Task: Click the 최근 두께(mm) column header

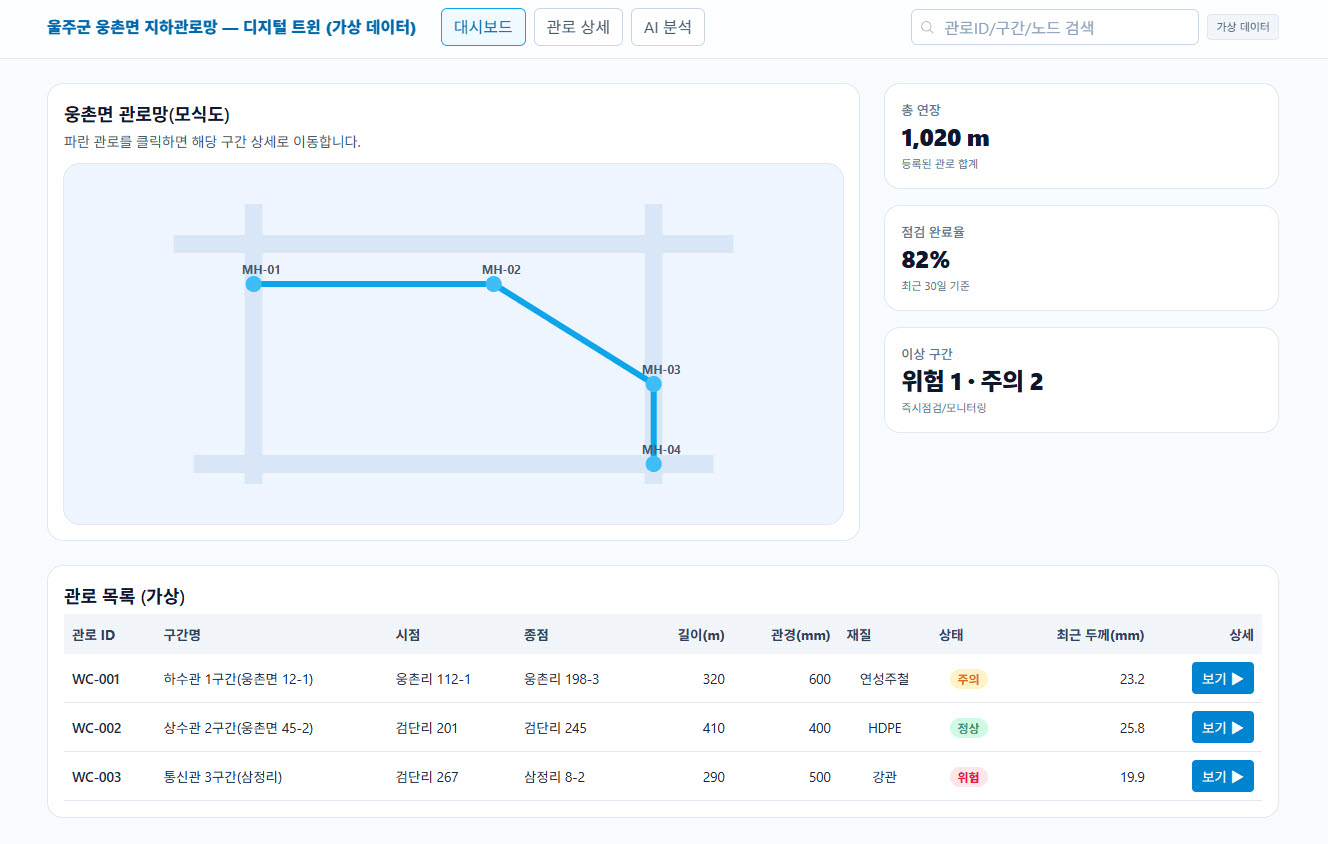Action: point(1100,635)
